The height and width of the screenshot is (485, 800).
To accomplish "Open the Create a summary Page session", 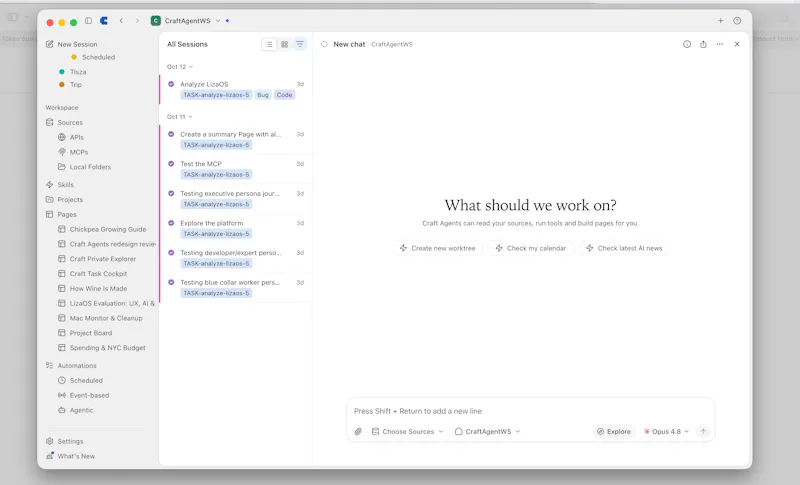I will [x=236, y=140].
